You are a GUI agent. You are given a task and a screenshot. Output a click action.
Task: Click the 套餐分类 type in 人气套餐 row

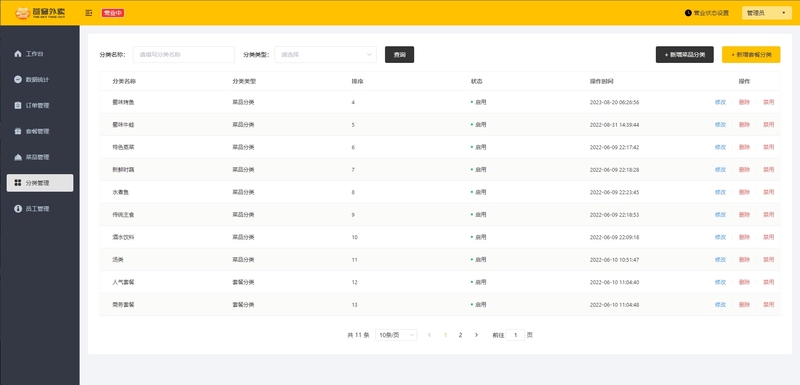[243, 282]
